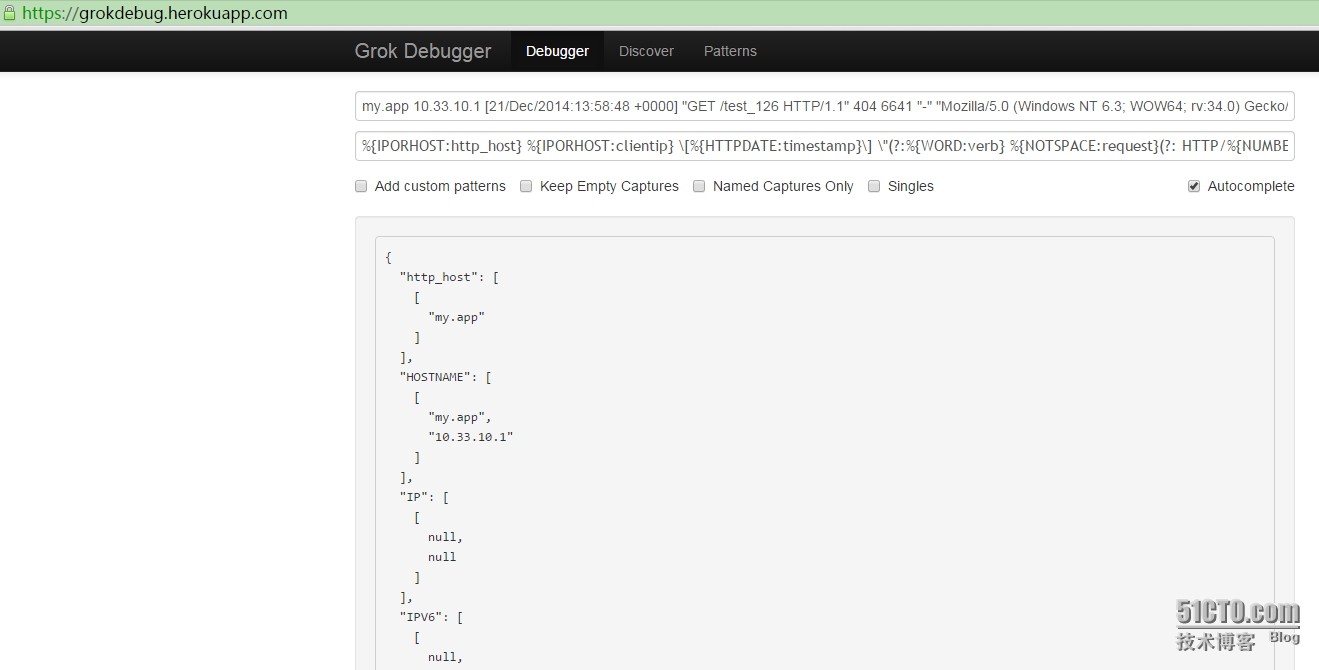Viewport: 1319px width, 670px height.
Task: Click the grokdebug.herokuapp.com URL
Action: [154, 14]
